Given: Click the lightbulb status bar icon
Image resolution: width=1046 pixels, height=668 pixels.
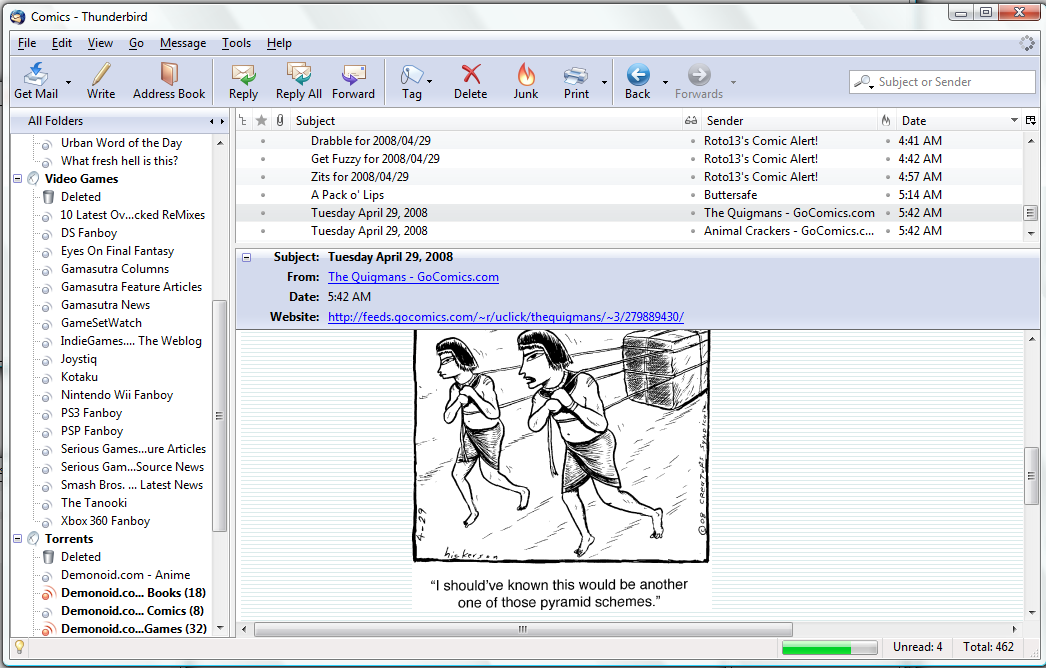Looking at the screenshot, I should coord(19,646).
